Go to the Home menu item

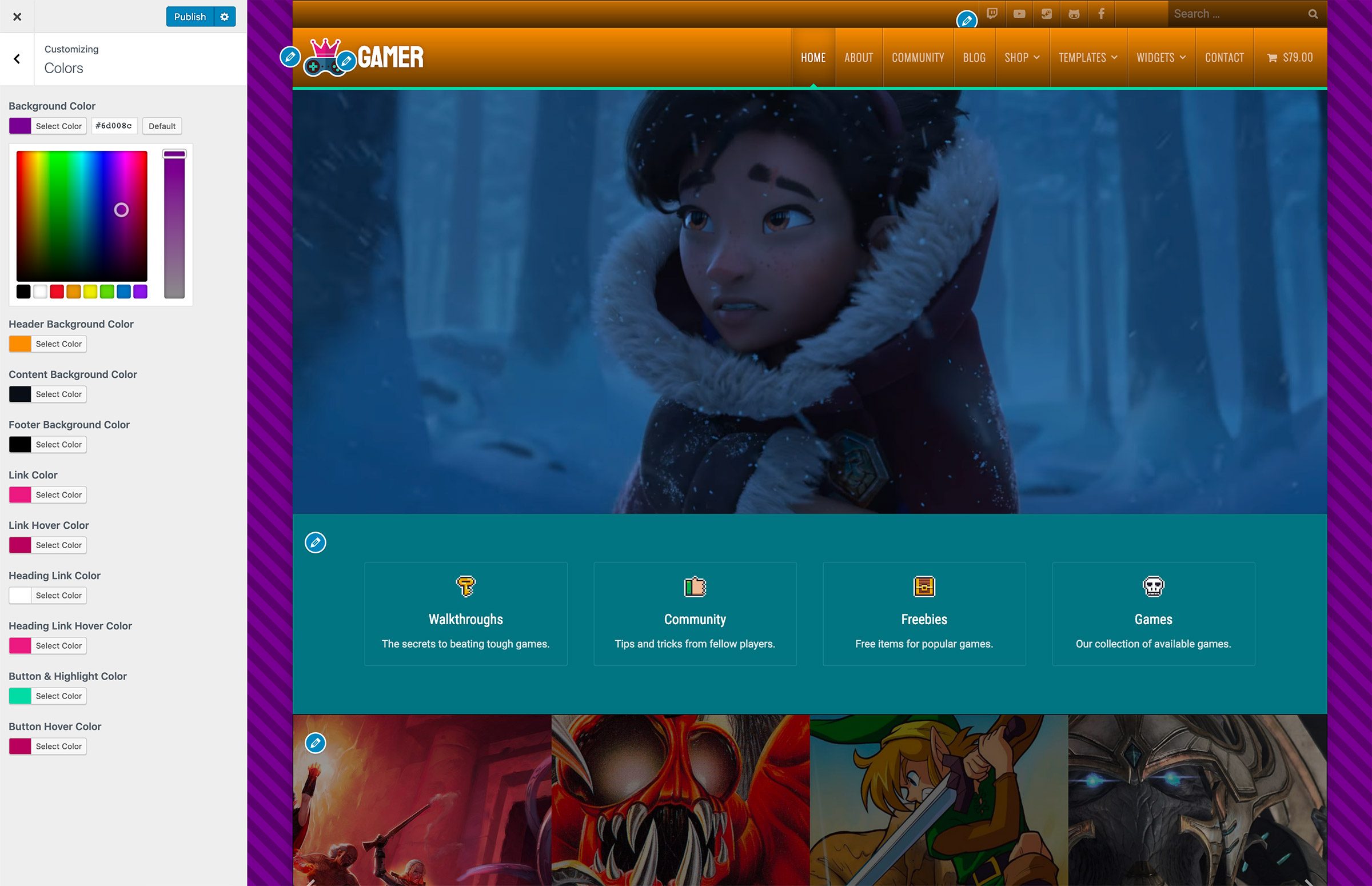pyautogui.click(x=813, y=58)
